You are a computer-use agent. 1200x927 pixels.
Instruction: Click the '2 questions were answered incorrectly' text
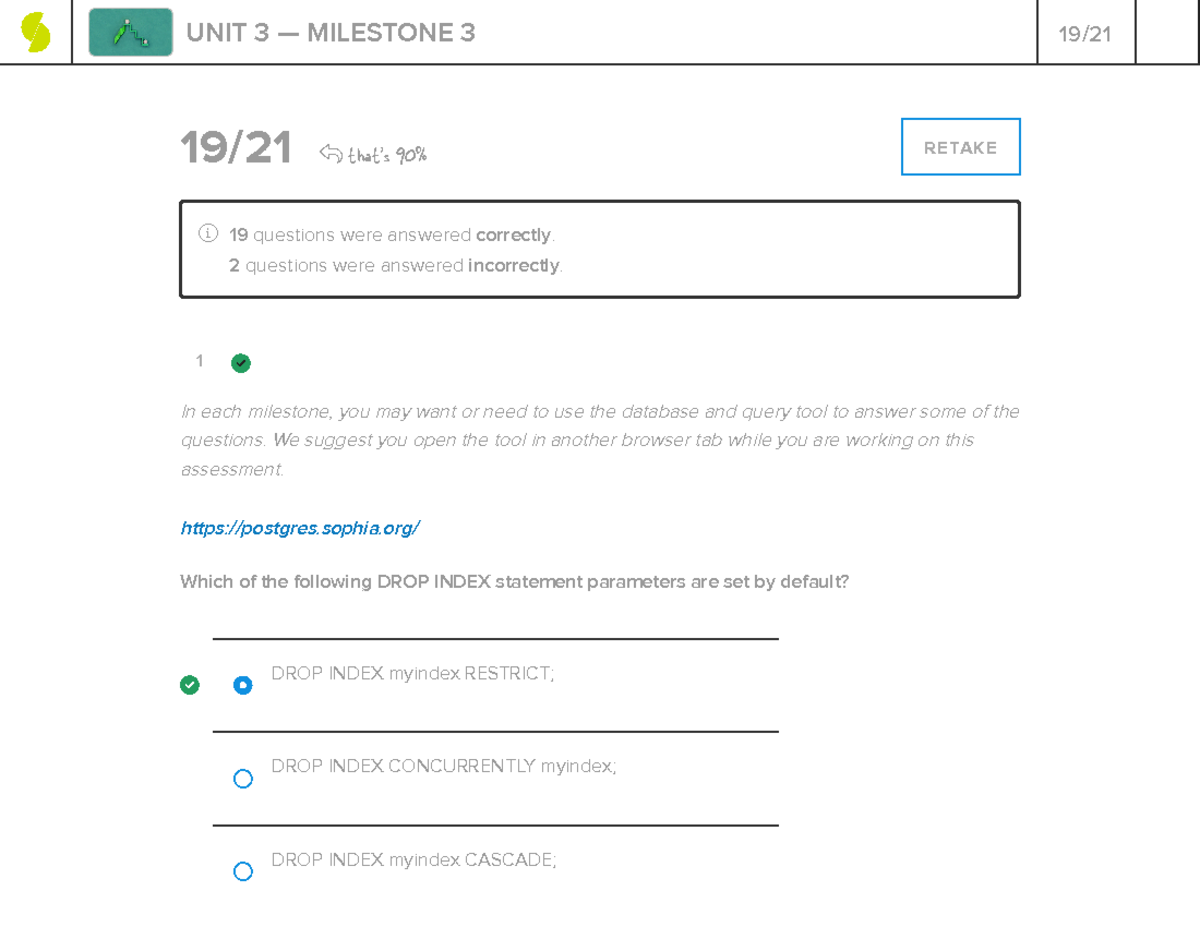(x=395, y=265)
